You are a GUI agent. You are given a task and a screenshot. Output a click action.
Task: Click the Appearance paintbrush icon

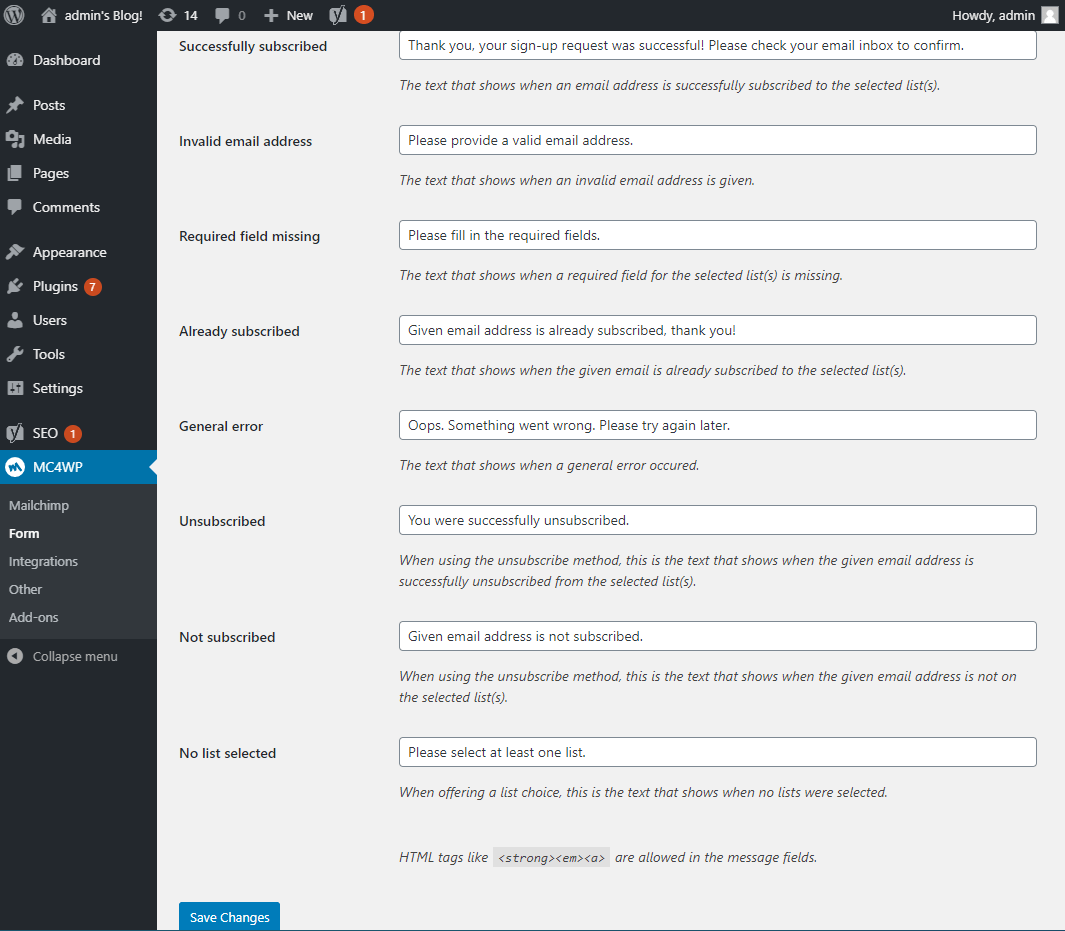pos(15,252)
